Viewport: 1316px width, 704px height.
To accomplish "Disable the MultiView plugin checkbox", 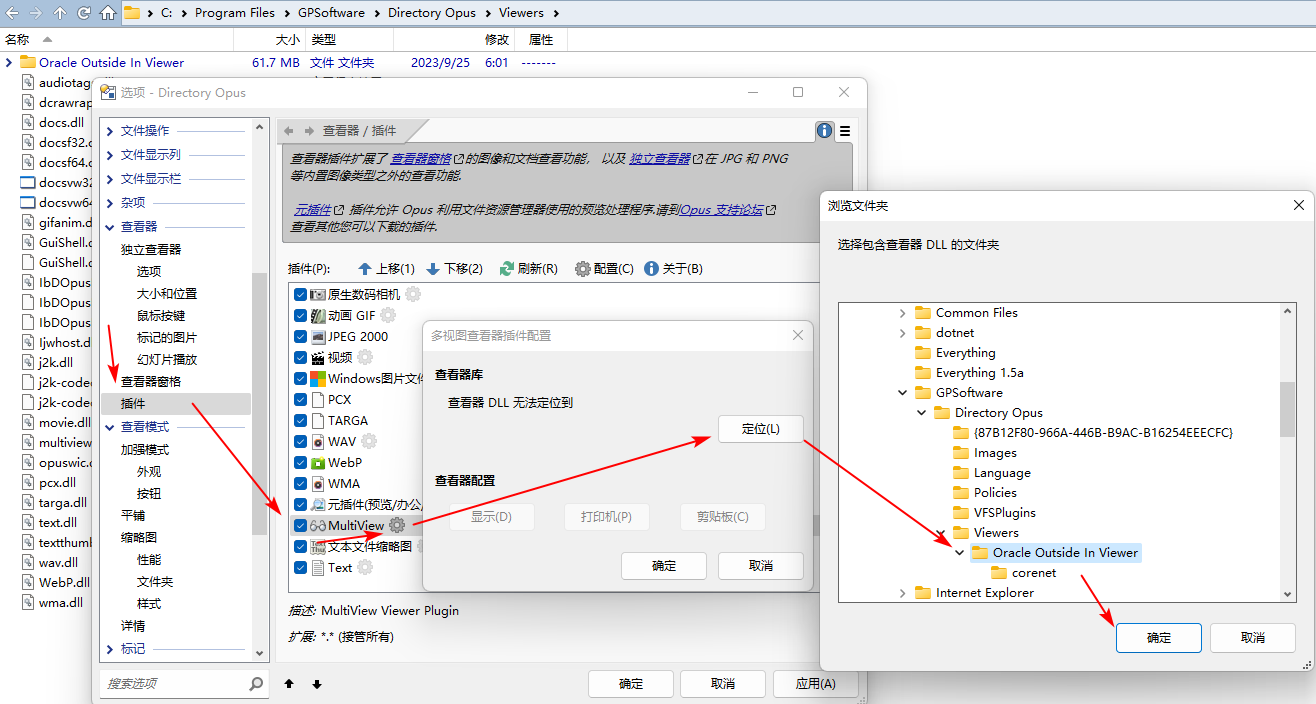I will tap(300, 526).
